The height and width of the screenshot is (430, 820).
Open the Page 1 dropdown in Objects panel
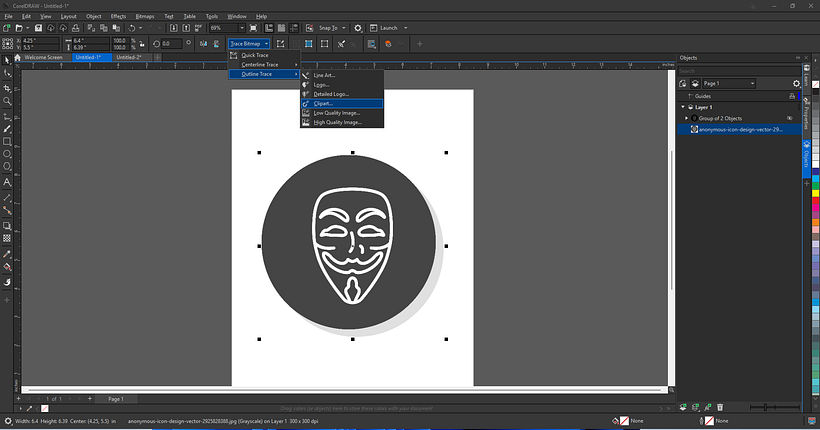tap(730, 83)
